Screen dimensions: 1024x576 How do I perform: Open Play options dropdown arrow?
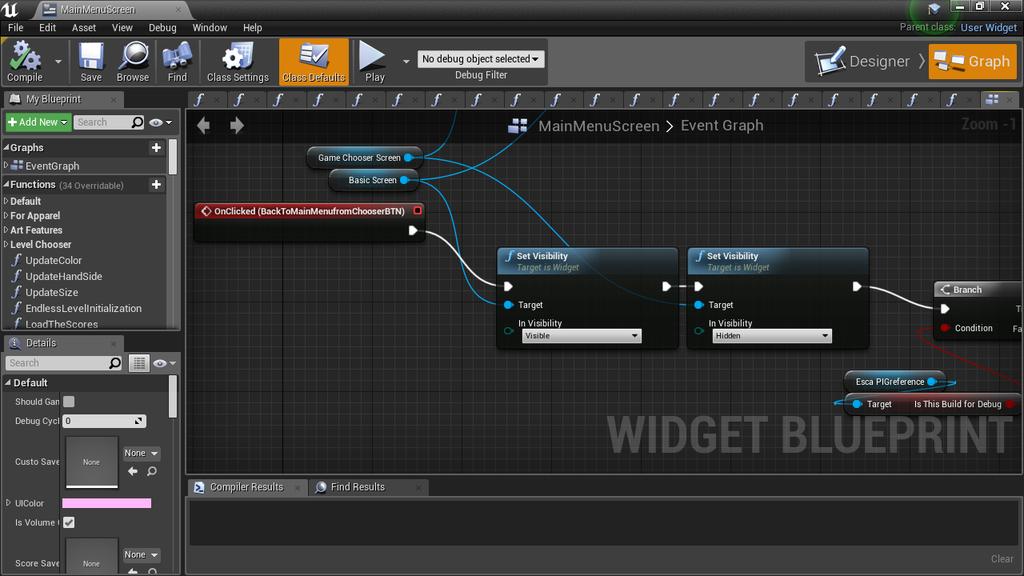tap(406, 61)
